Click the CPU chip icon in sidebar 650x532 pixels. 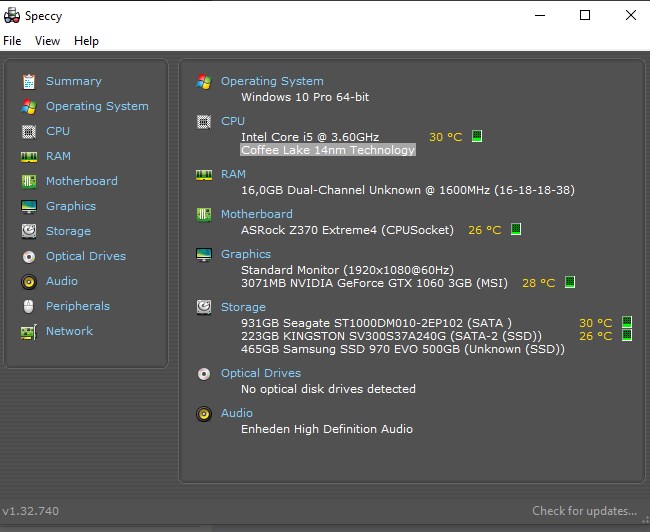(x=29, y=132)
